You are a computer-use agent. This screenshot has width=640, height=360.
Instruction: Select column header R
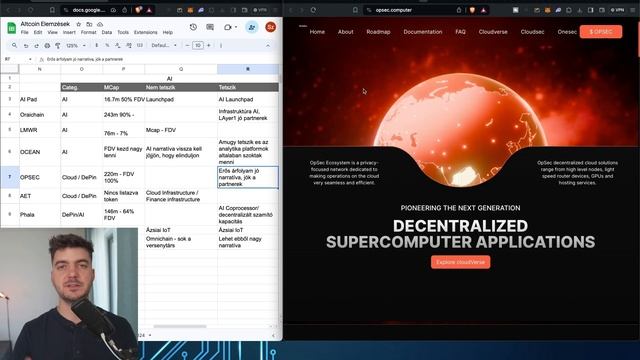(248, 69)
